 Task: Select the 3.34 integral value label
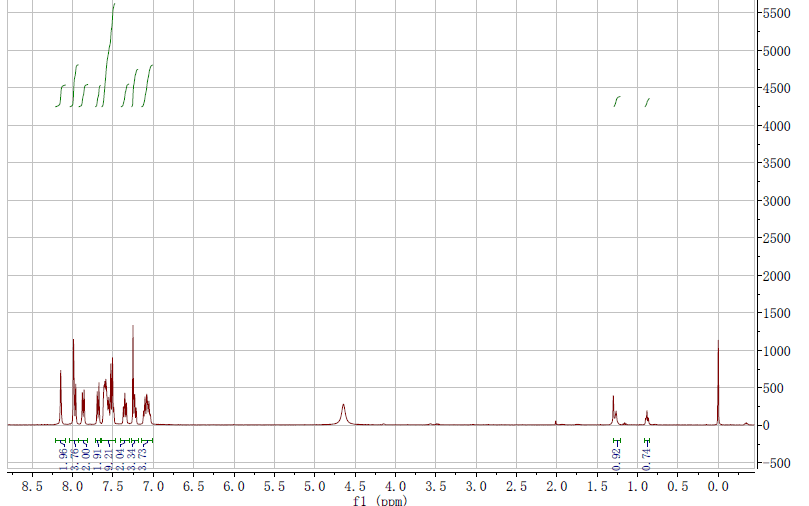click(132, 460)
